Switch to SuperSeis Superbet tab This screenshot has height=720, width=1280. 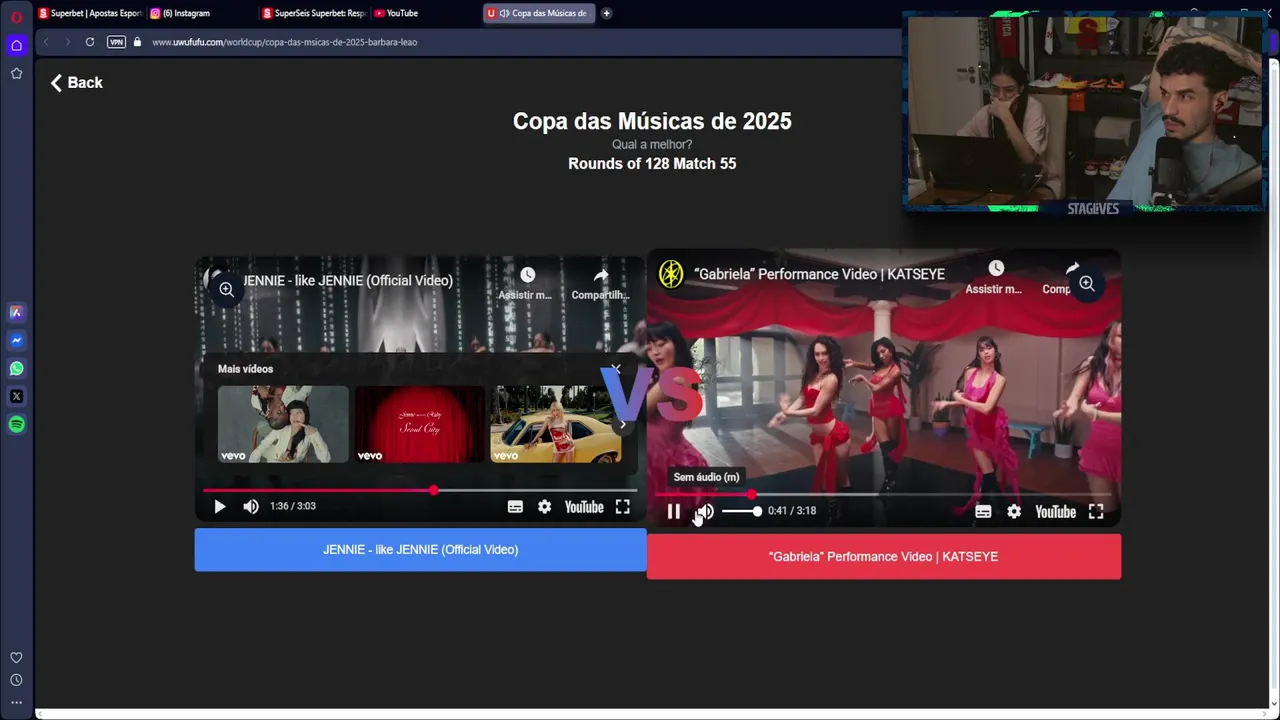[314, 13]
